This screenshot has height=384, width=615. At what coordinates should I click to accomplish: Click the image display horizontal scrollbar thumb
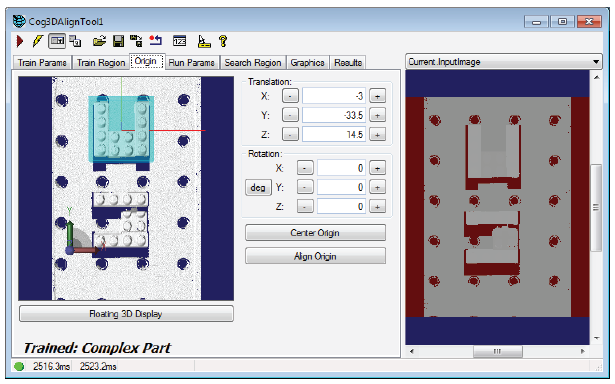498,351
